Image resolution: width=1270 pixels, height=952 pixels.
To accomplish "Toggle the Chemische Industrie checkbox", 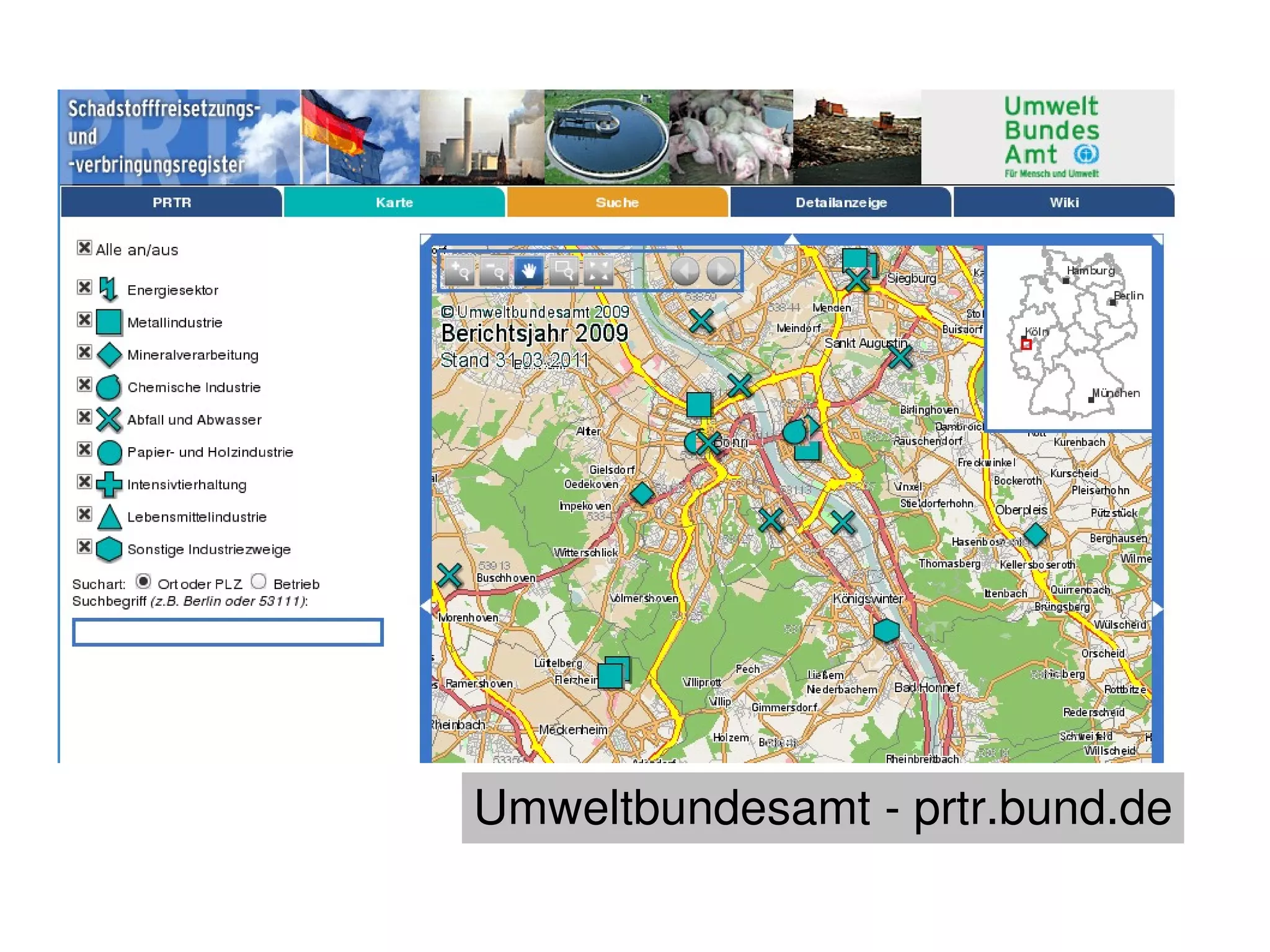I will point(84,384).
